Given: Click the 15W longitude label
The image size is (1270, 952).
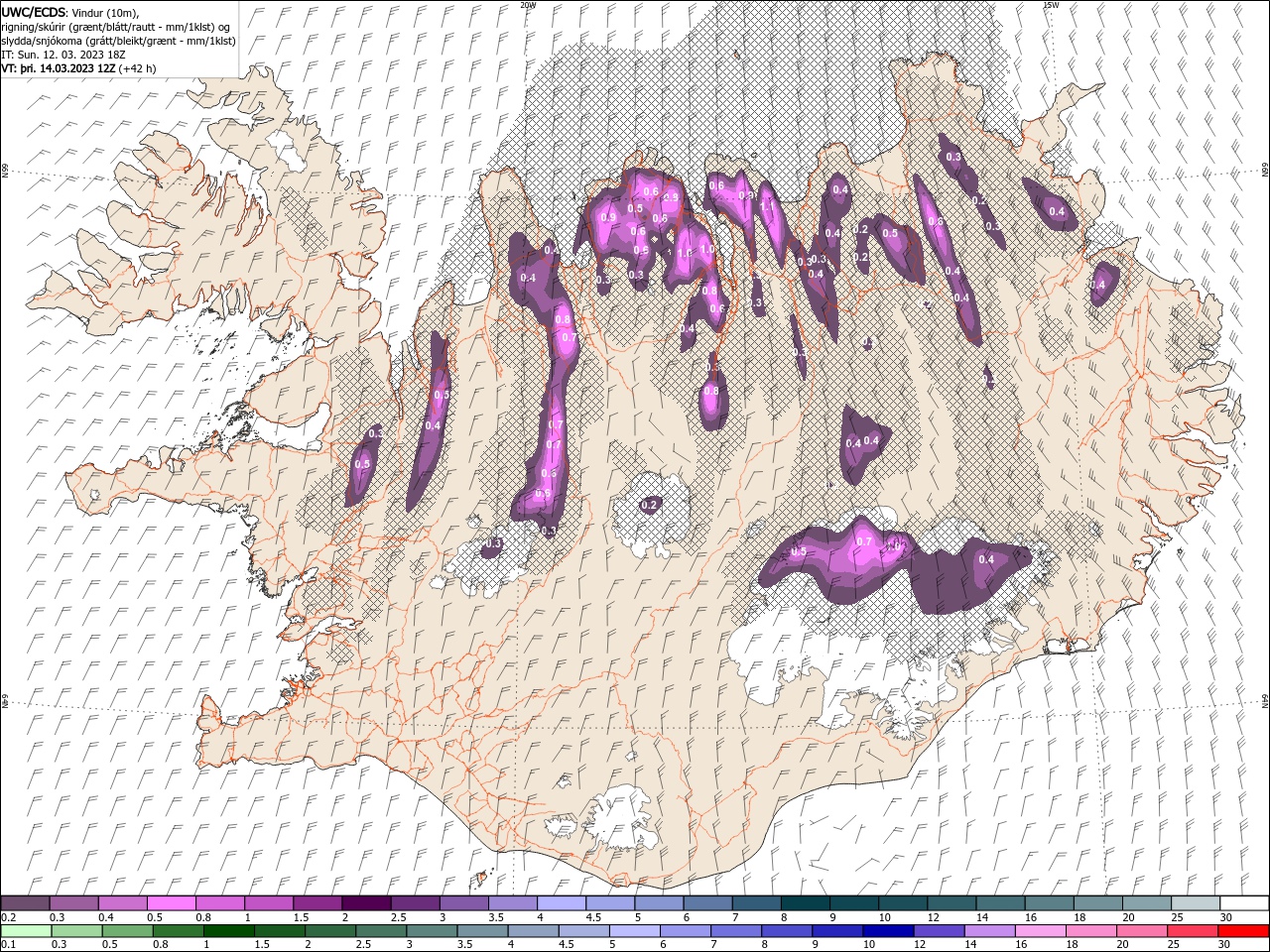Looking at the screenshot, I should coord(1051,5).
